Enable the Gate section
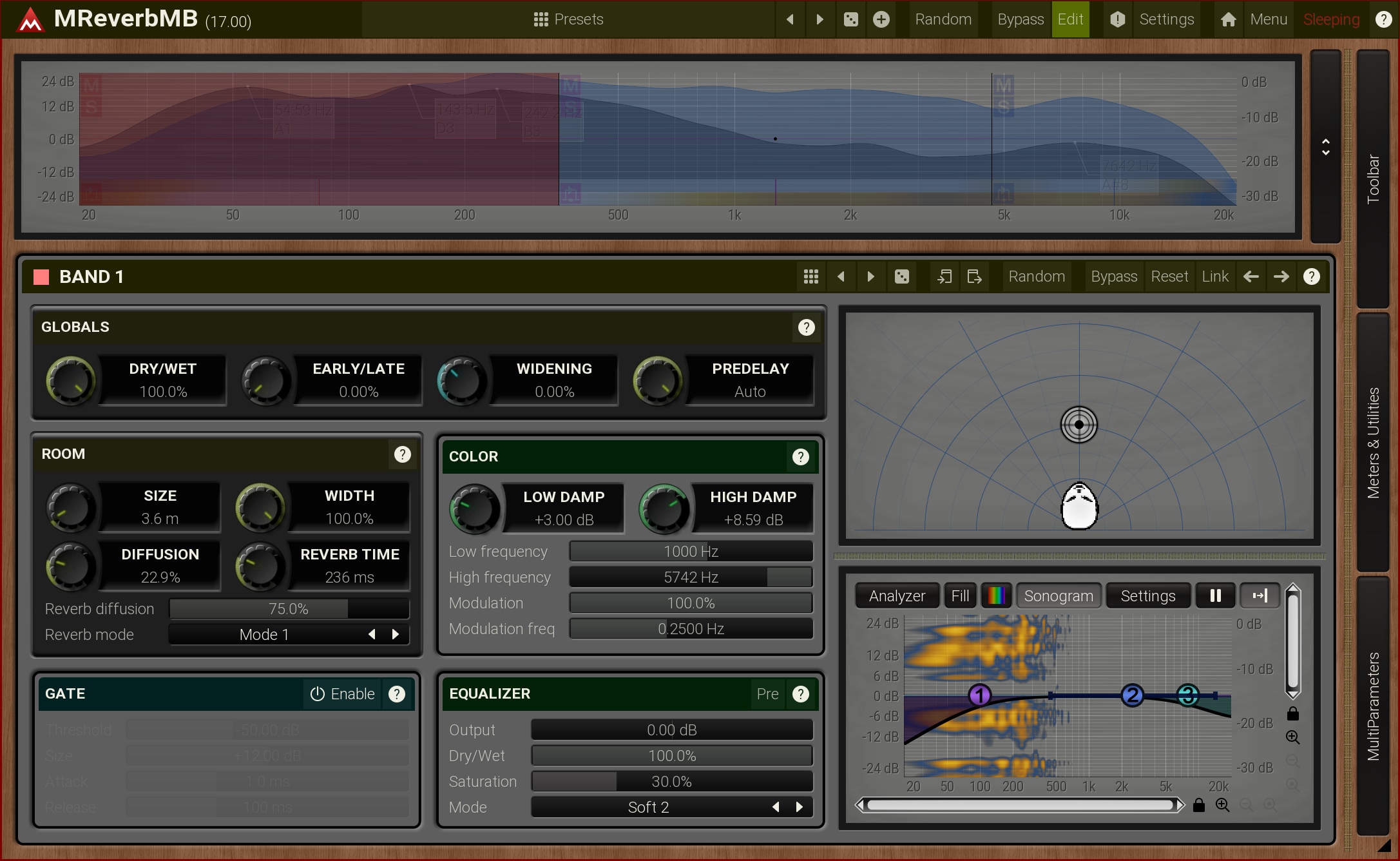 pos(342,694)
